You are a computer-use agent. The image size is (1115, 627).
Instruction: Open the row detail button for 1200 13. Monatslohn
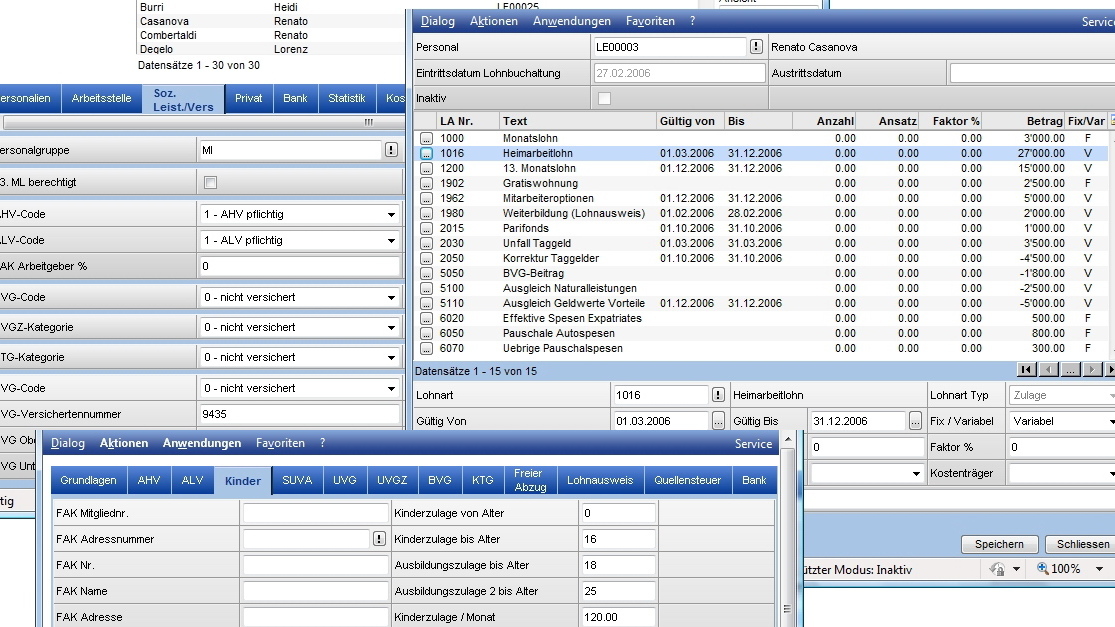tap(426, 168)
